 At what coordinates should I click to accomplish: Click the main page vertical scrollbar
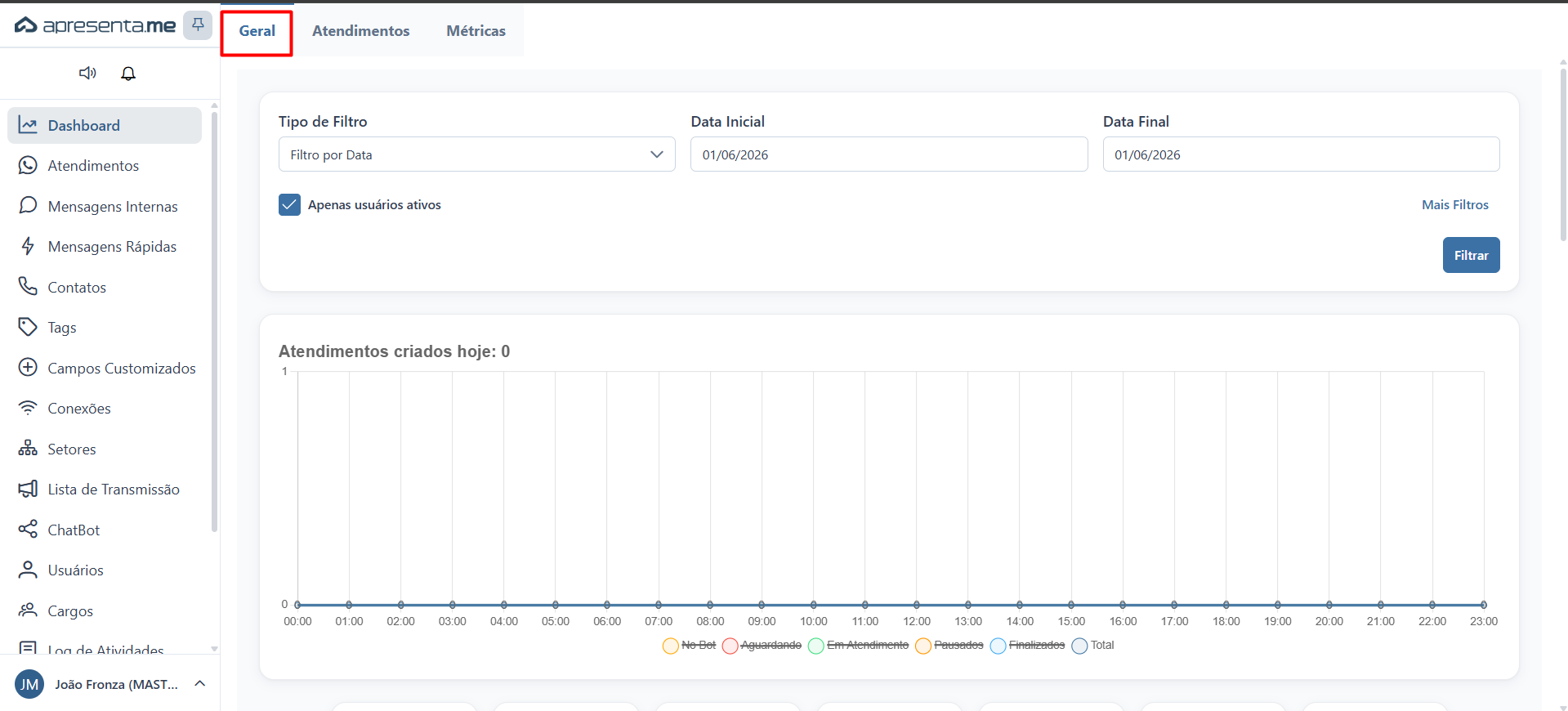pos(1563,154)
